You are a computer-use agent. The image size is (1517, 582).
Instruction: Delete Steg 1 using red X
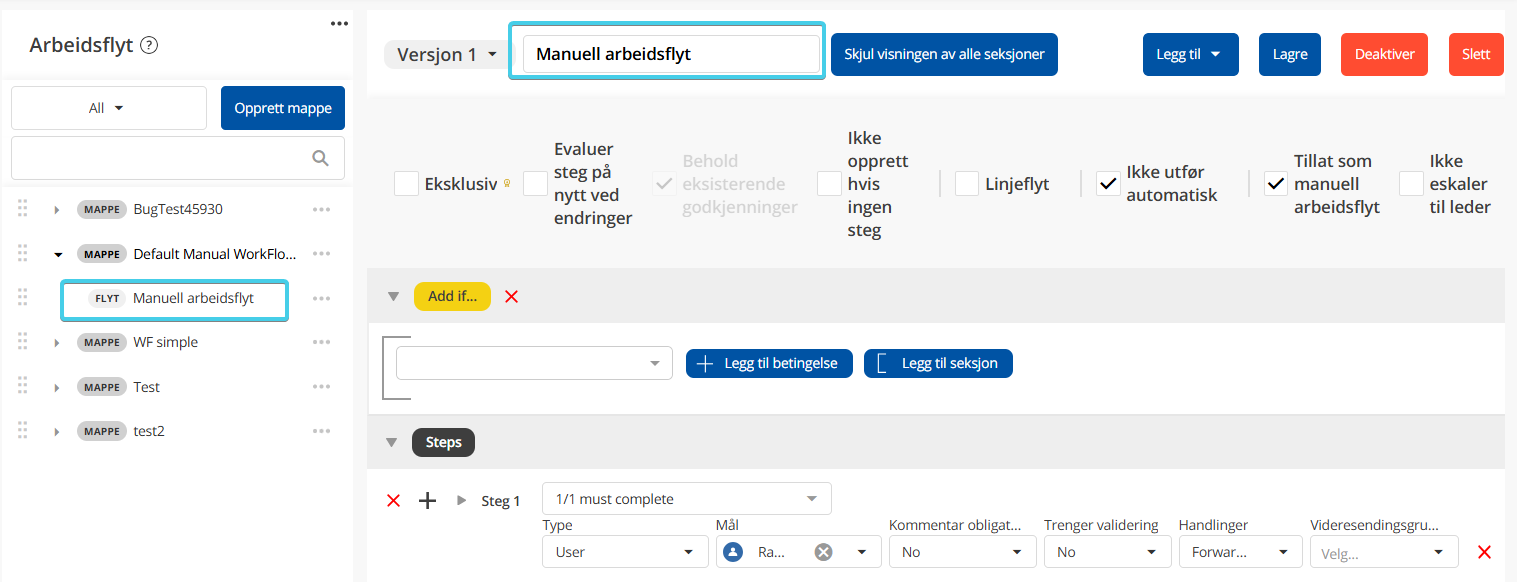(393, 501)
